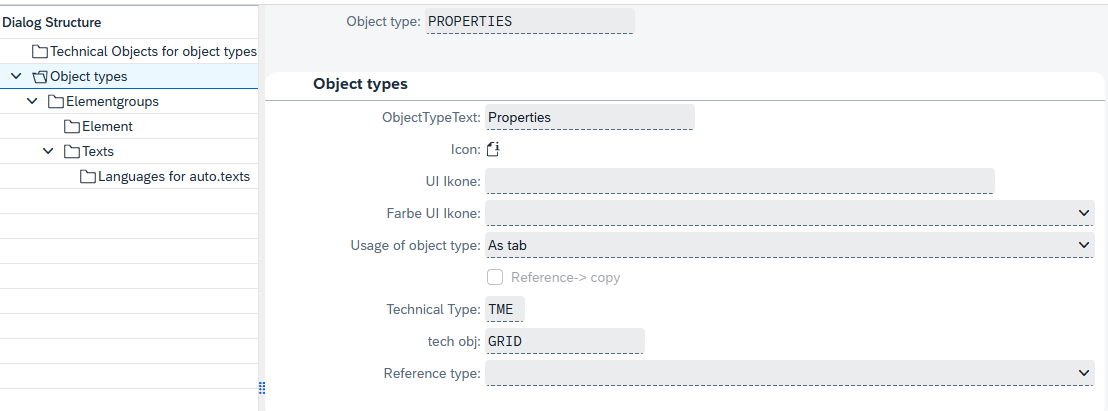The width and height of the screenshot is (1108, 411).
Task: Collapse the Object types tree node
Action: [16, 76]
